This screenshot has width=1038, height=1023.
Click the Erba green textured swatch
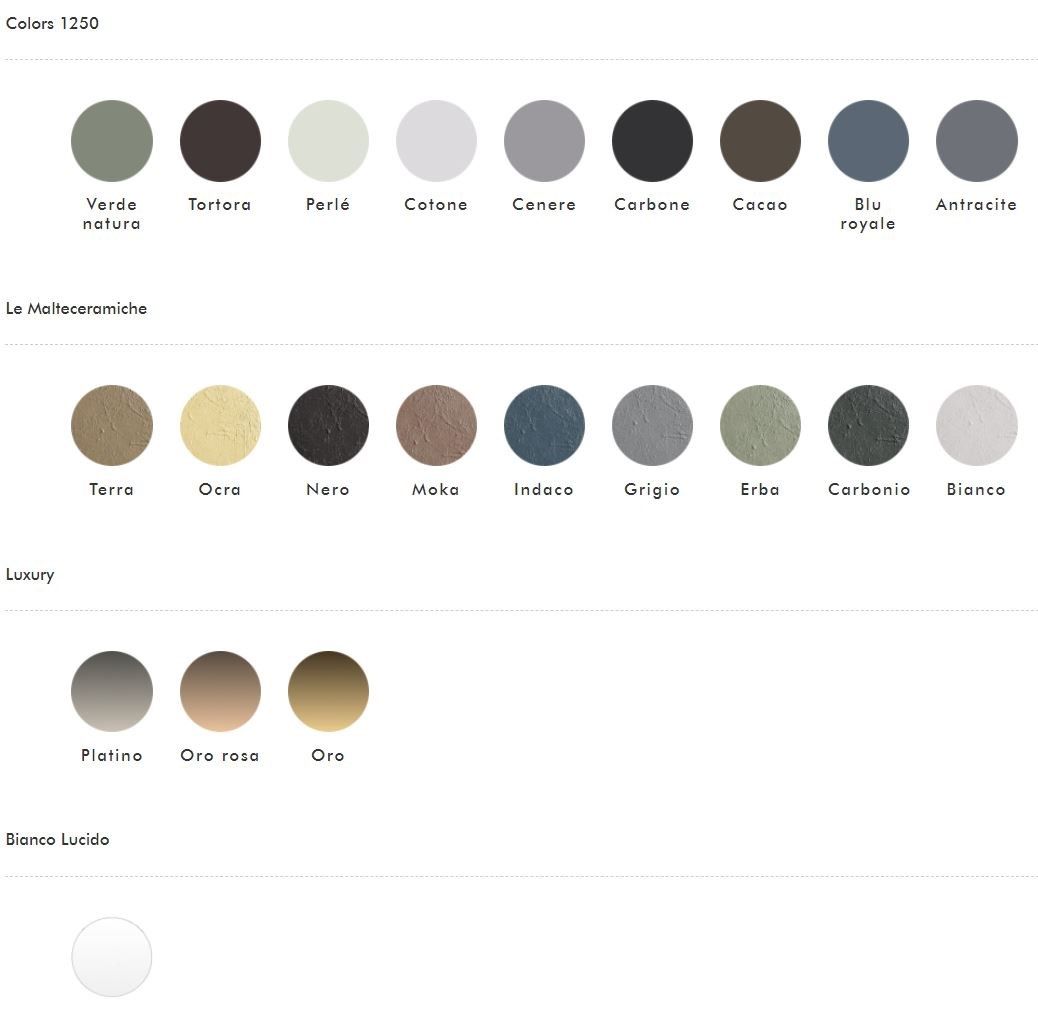(760, 426)
